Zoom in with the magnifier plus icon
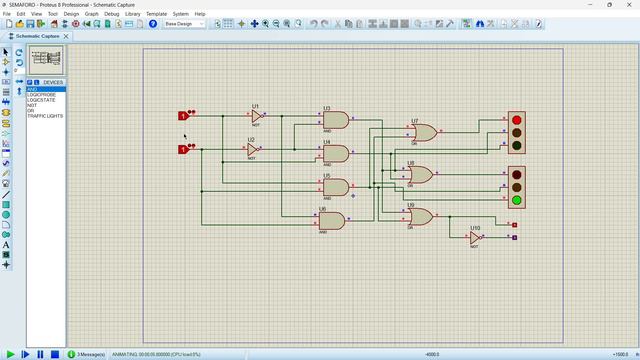 265,24
